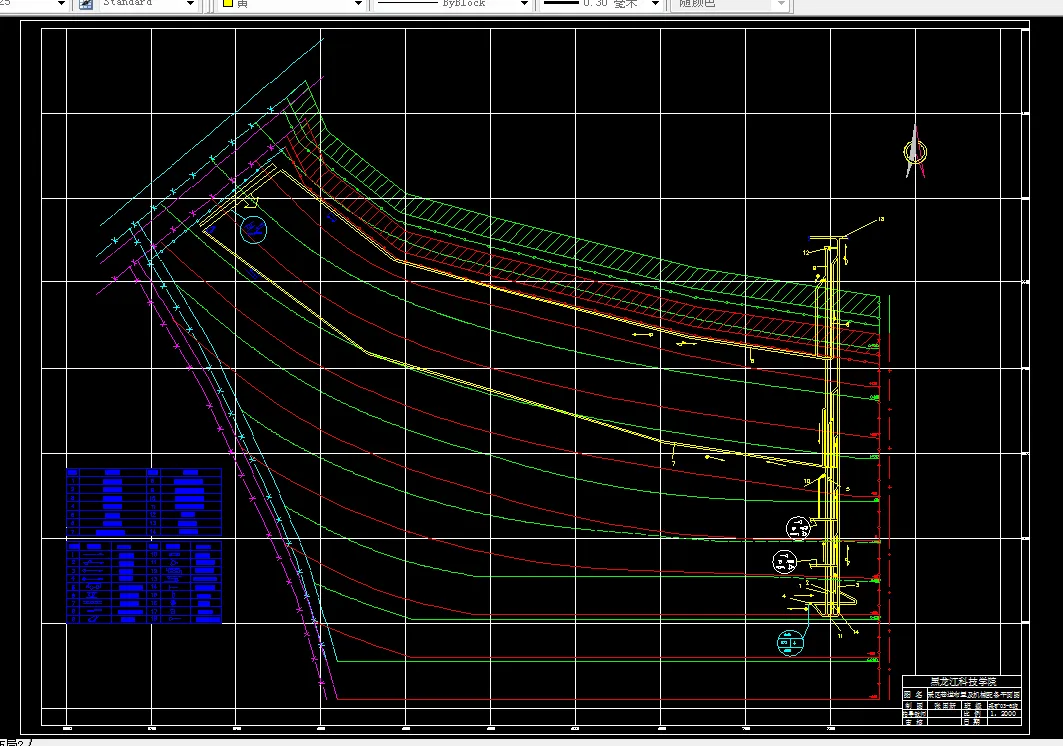1063x746 pixels.
Task: Open the ByBlock linetype dropdown
Action: (524, 4)
